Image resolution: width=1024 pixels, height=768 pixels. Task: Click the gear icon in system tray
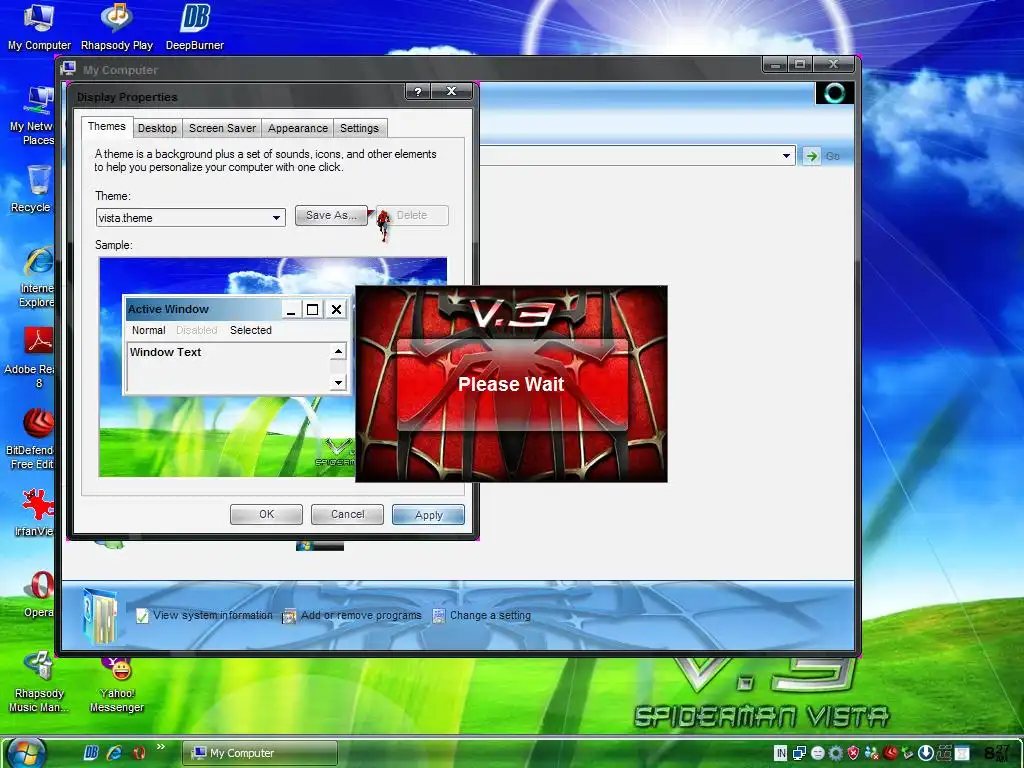click(x=835, y=753)
